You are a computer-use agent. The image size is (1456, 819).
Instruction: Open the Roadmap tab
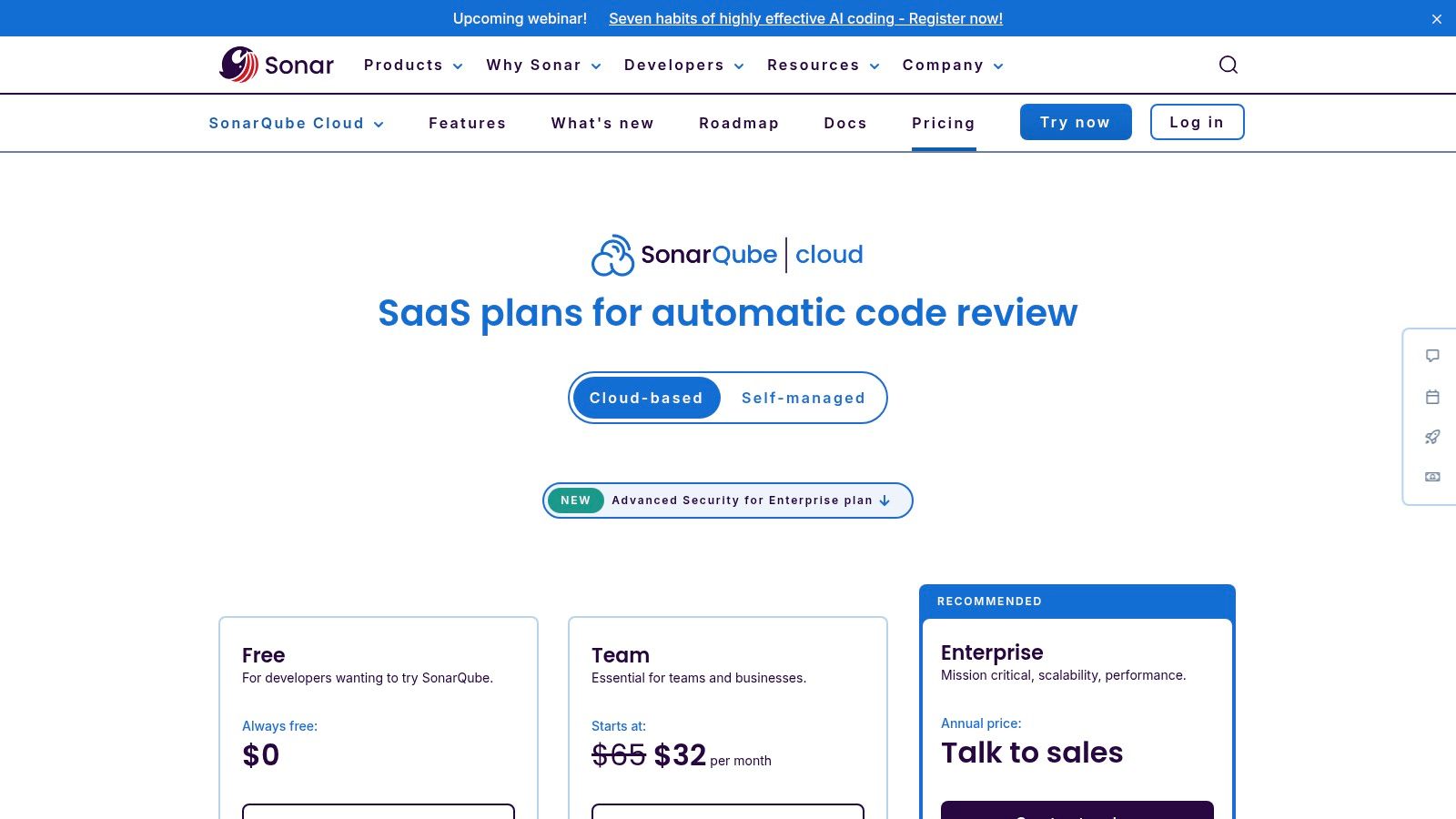[739, 124]
